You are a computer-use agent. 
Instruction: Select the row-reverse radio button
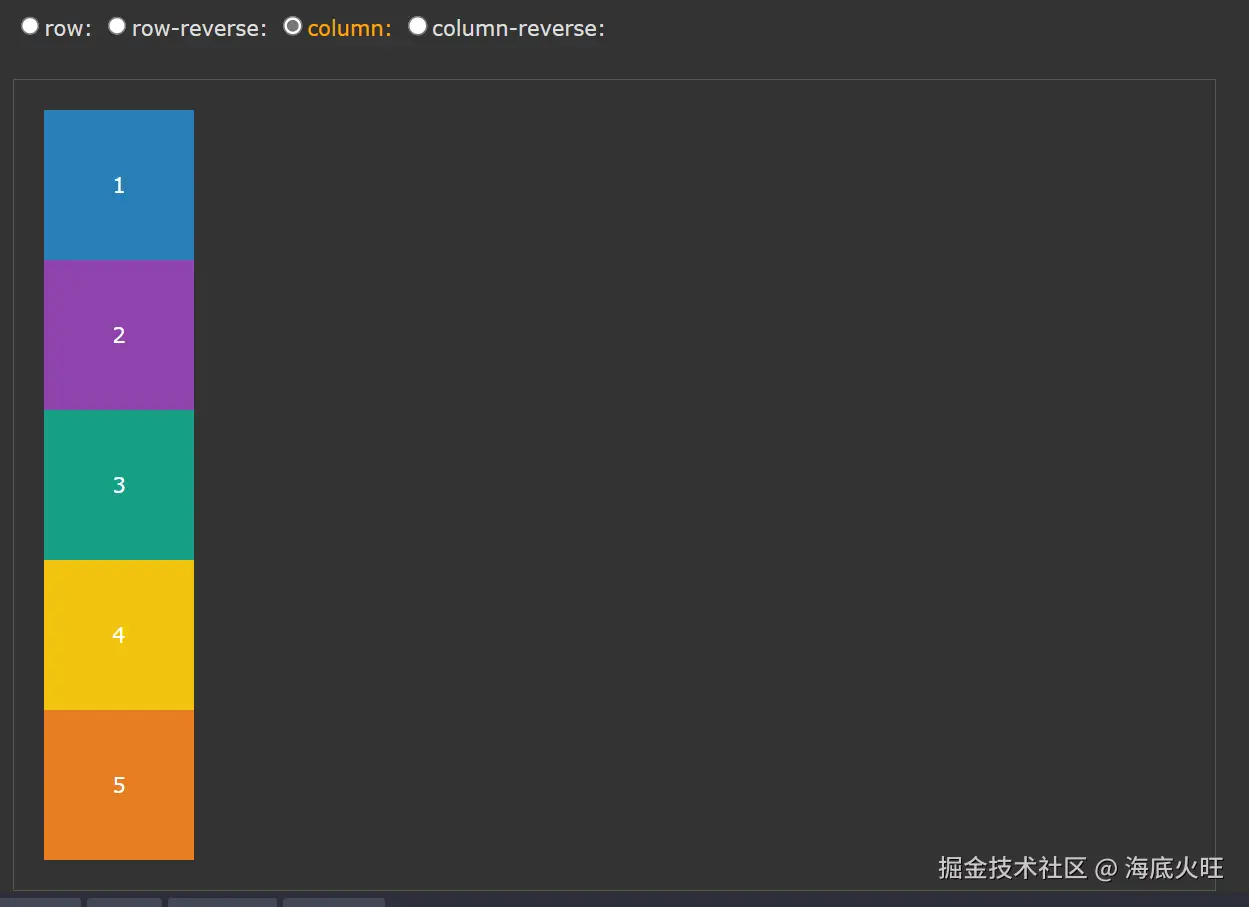click(x=117, y=26)
